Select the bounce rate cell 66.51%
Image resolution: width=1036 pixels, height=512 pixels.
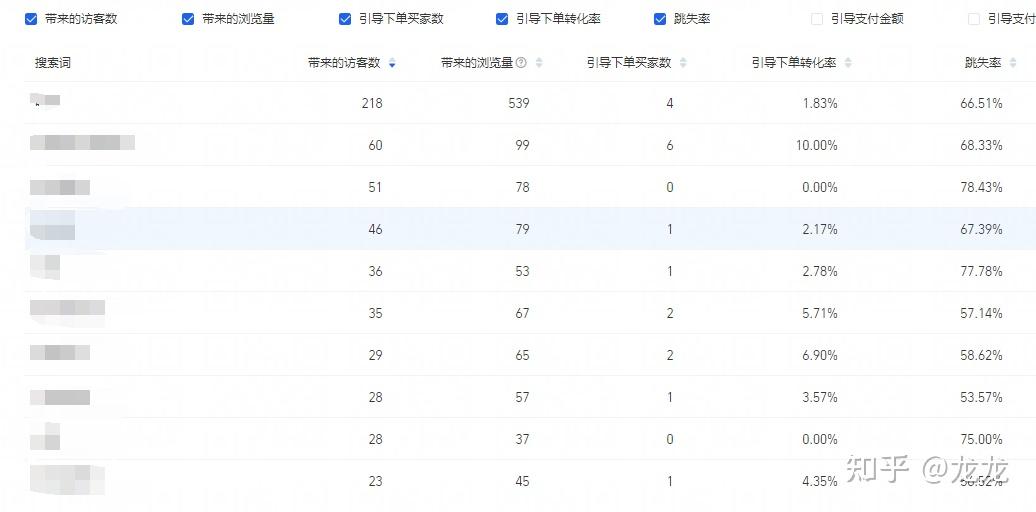click(981, 103)
